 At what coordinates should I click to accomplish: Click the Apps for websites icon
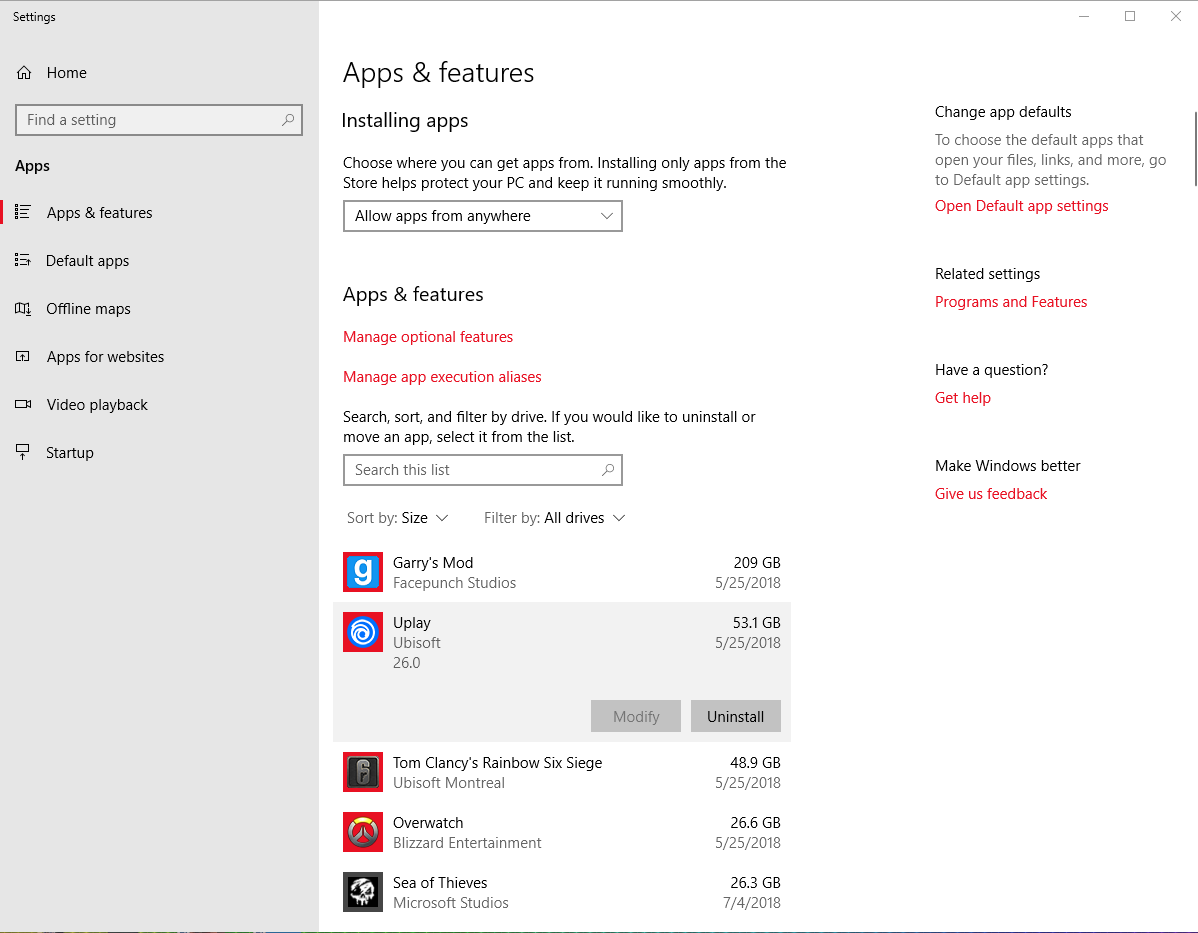23,357
